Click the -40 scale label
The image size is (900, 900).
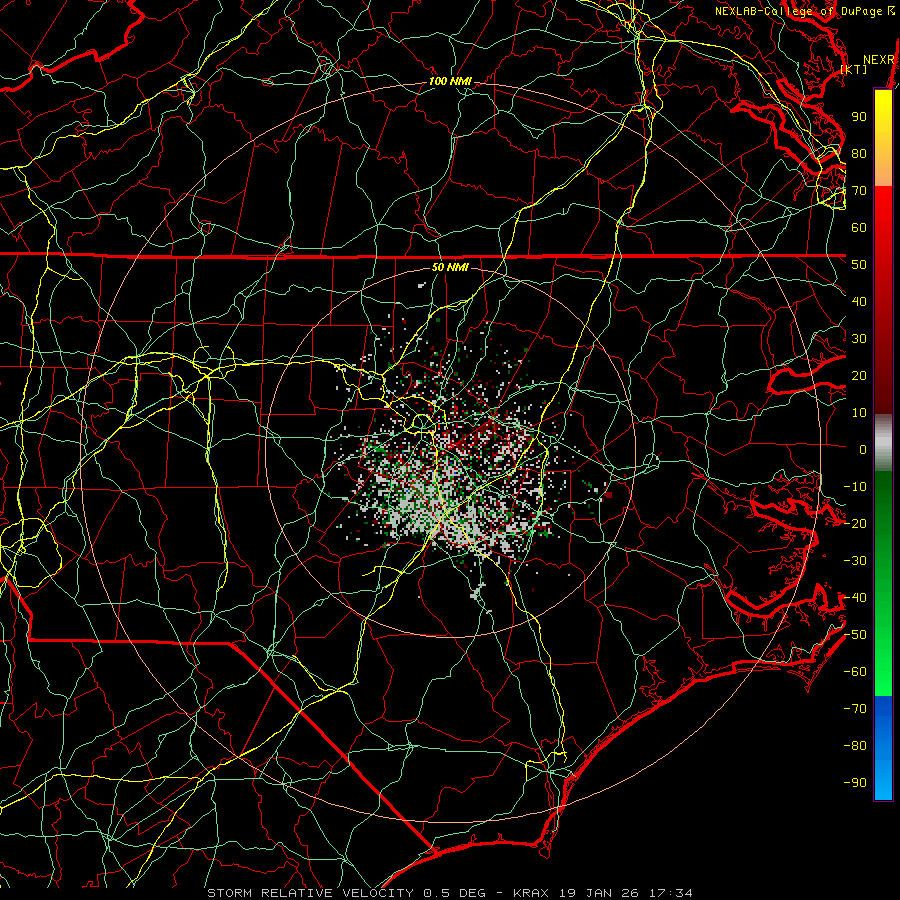click(855, 598)
